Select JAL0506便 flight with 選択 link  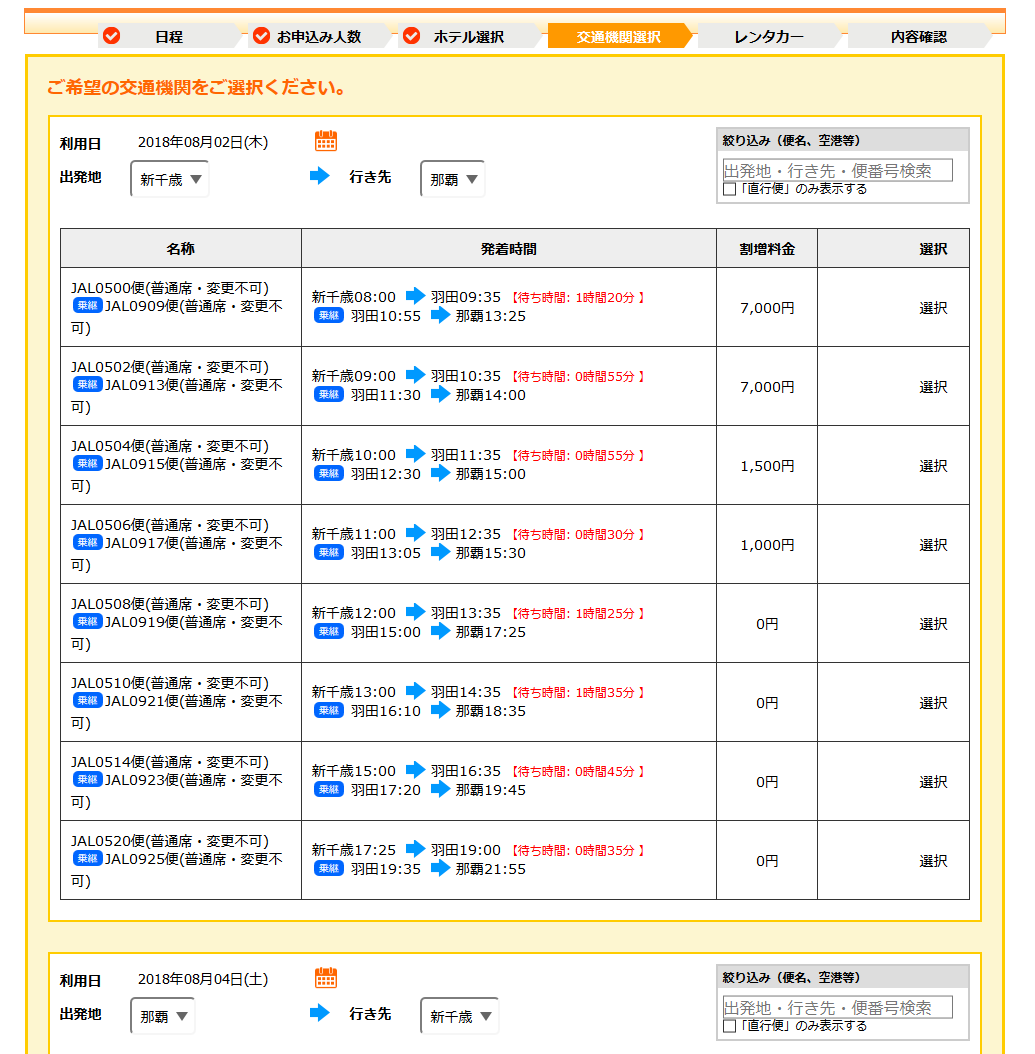click(x=933, y=545)
